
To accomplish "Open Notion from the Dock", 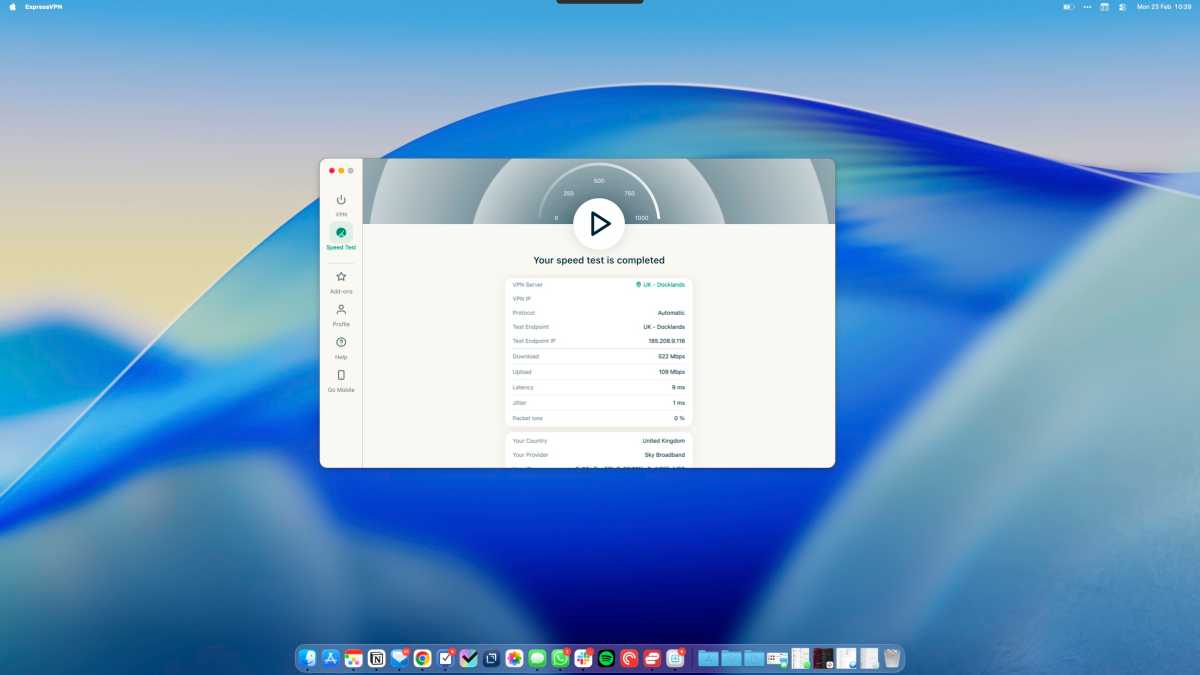I will (377, 658).
